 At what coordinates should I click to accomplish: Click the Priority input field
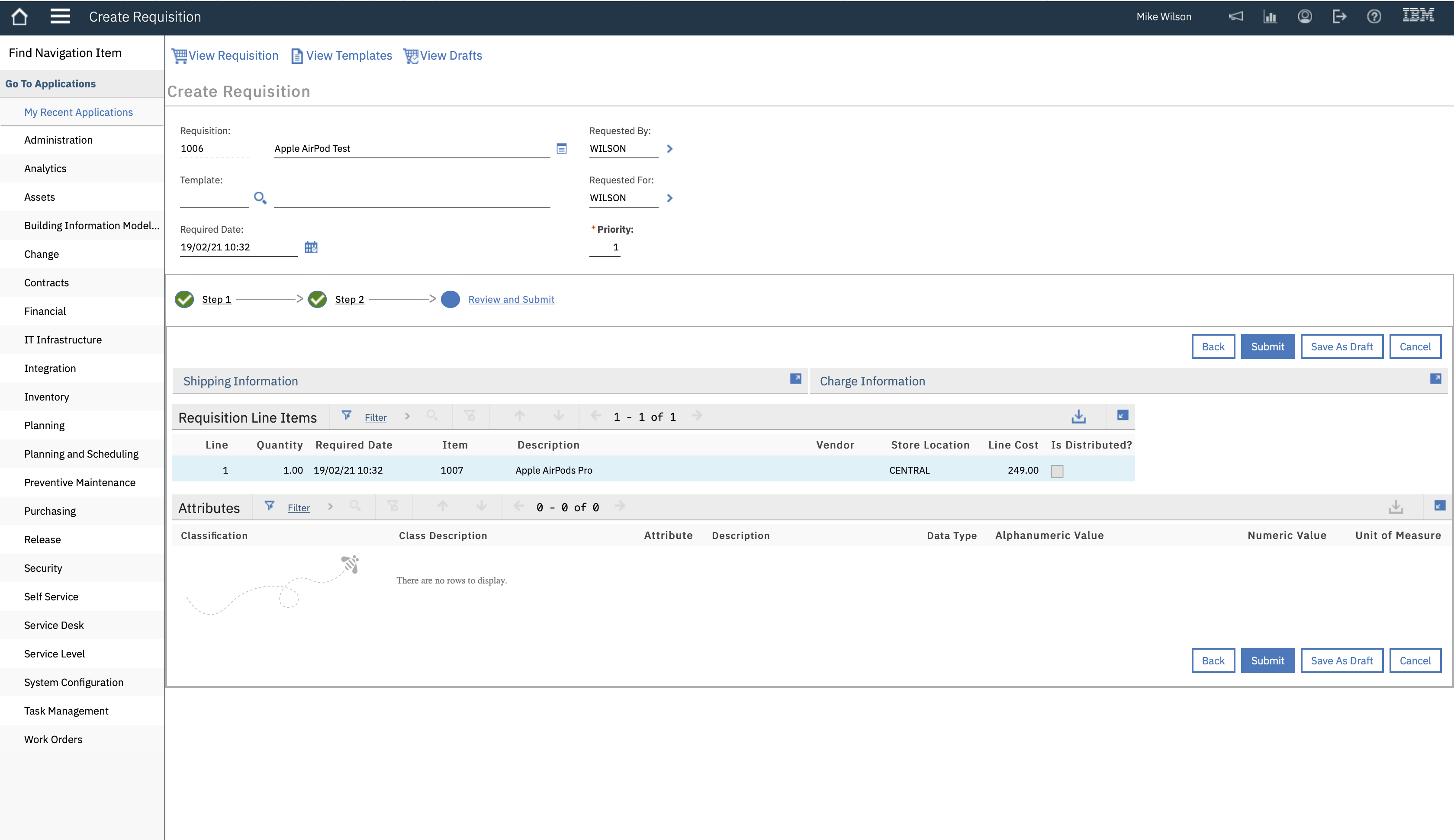[605, 247]
